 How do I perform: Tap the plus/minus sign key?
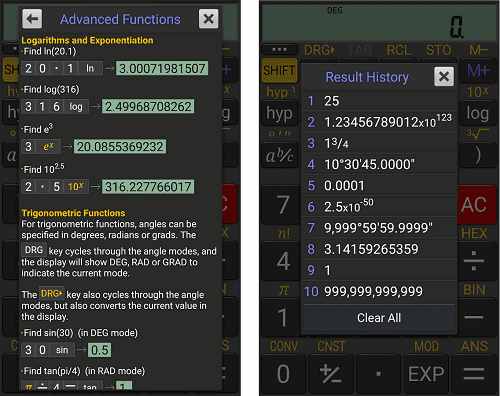[x=331, y=373]
